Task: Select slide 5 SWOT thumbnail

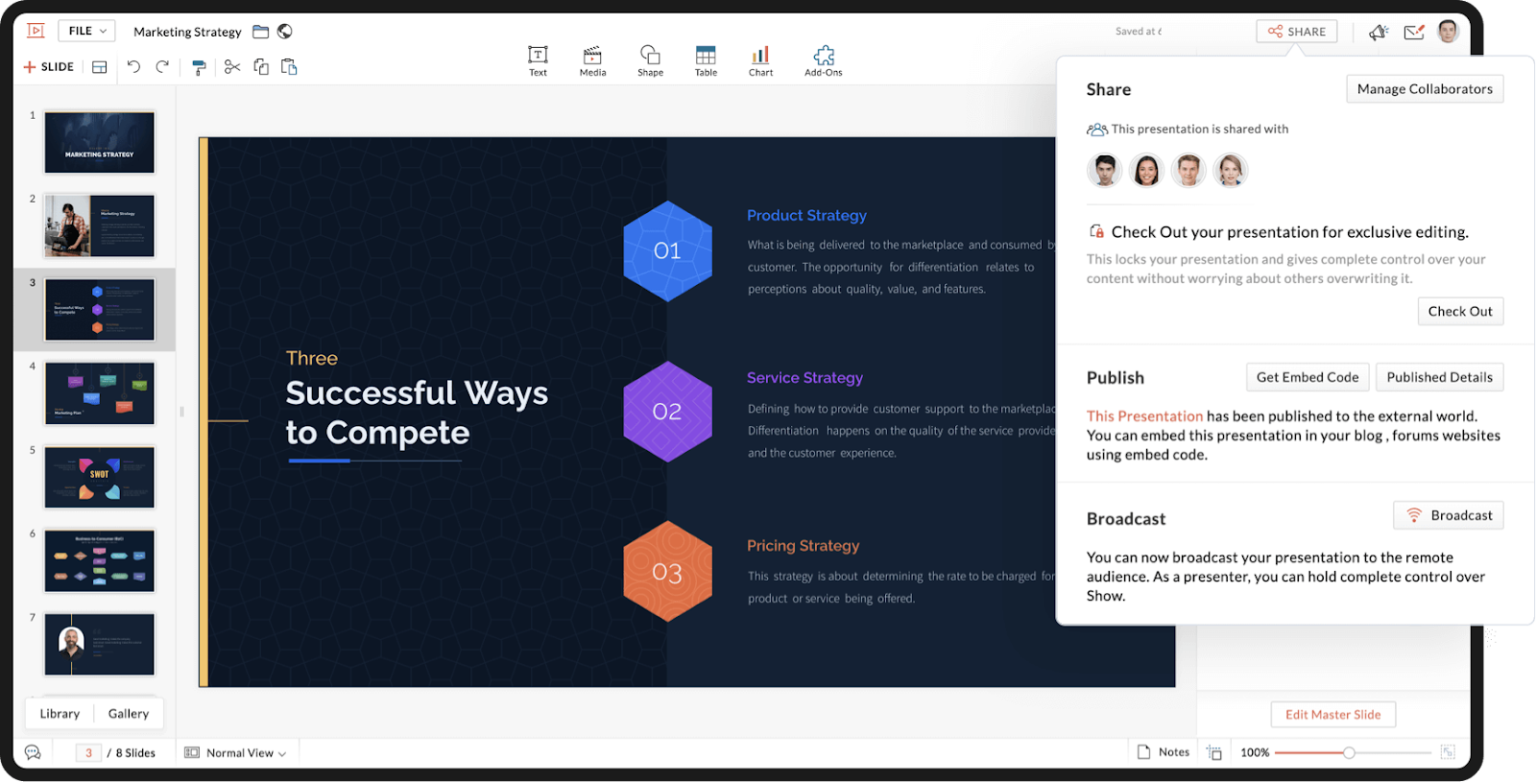Action: 98,477
